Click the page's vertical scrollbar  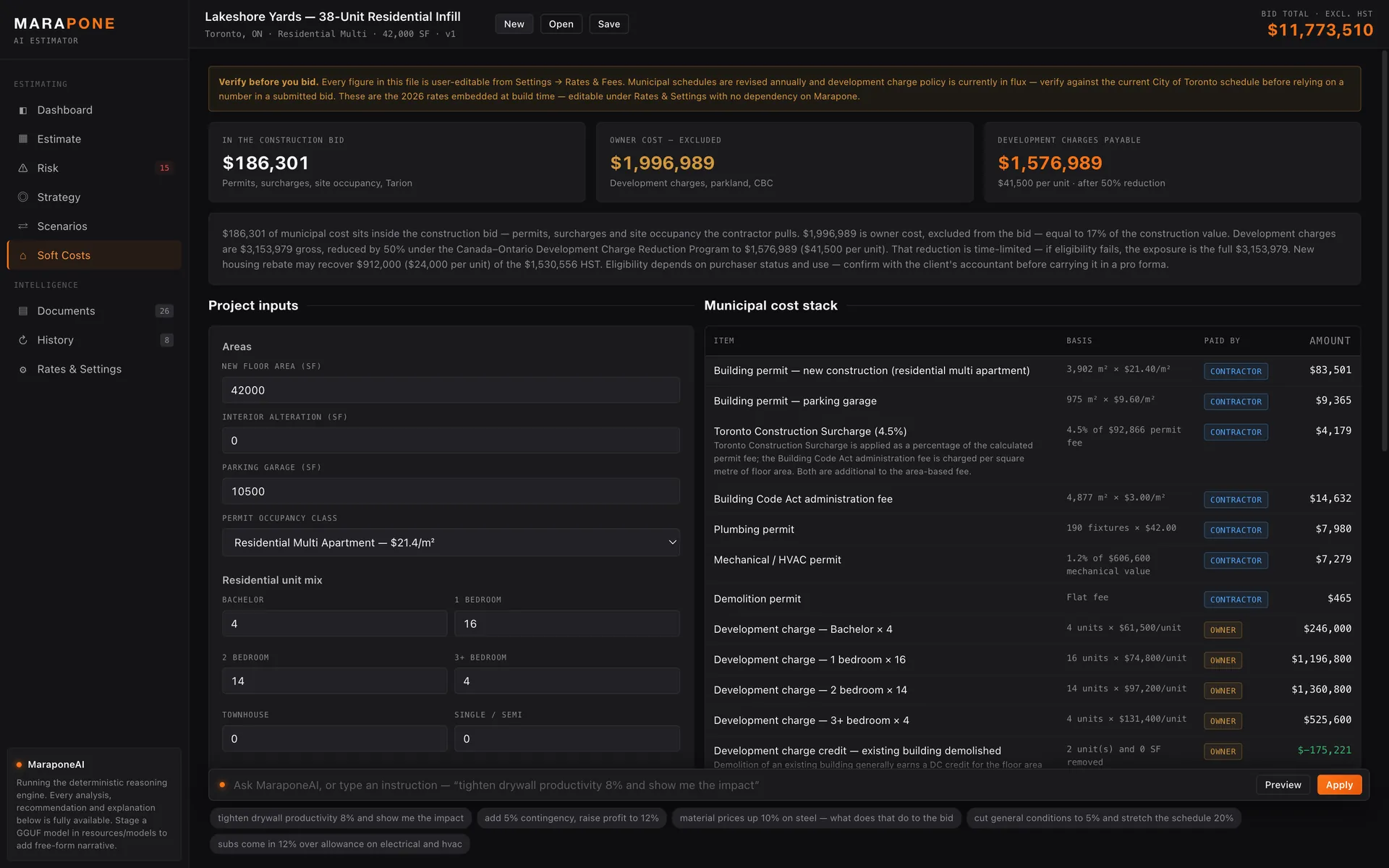[x=1385, y=252]
